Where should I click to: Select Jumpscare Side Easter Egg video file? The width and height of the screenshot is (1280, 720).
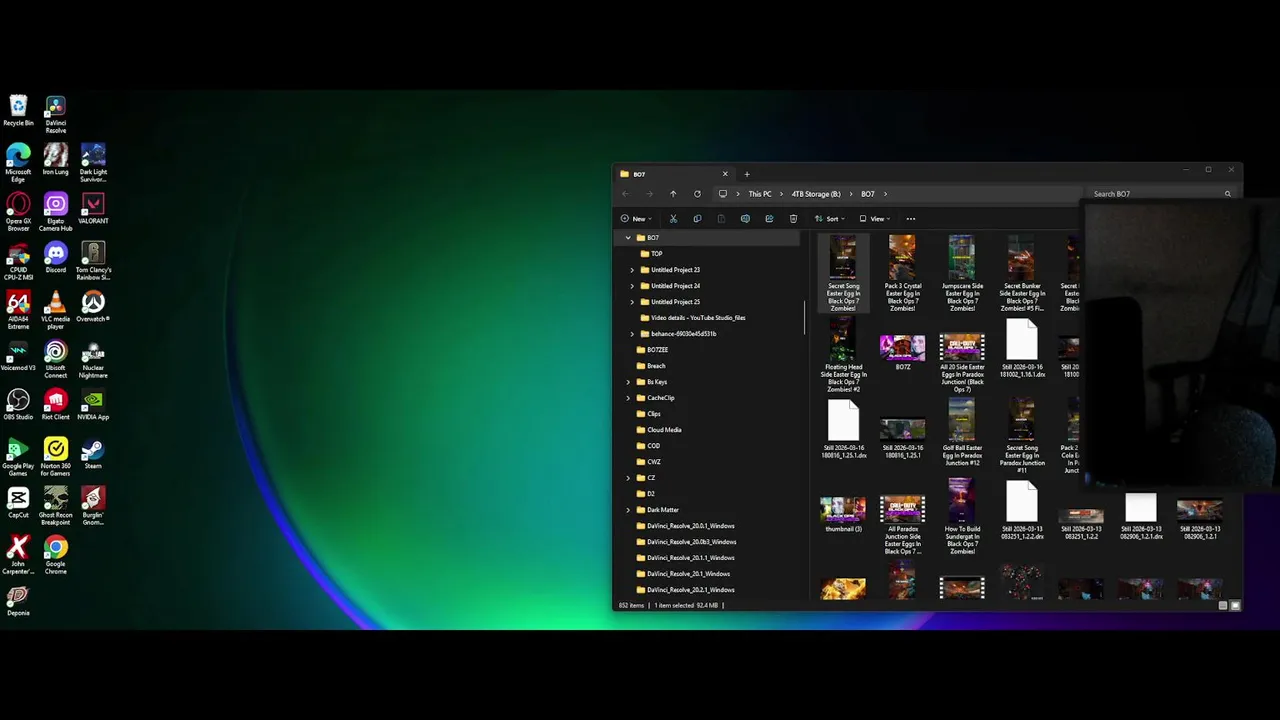(x=962, y=273)
